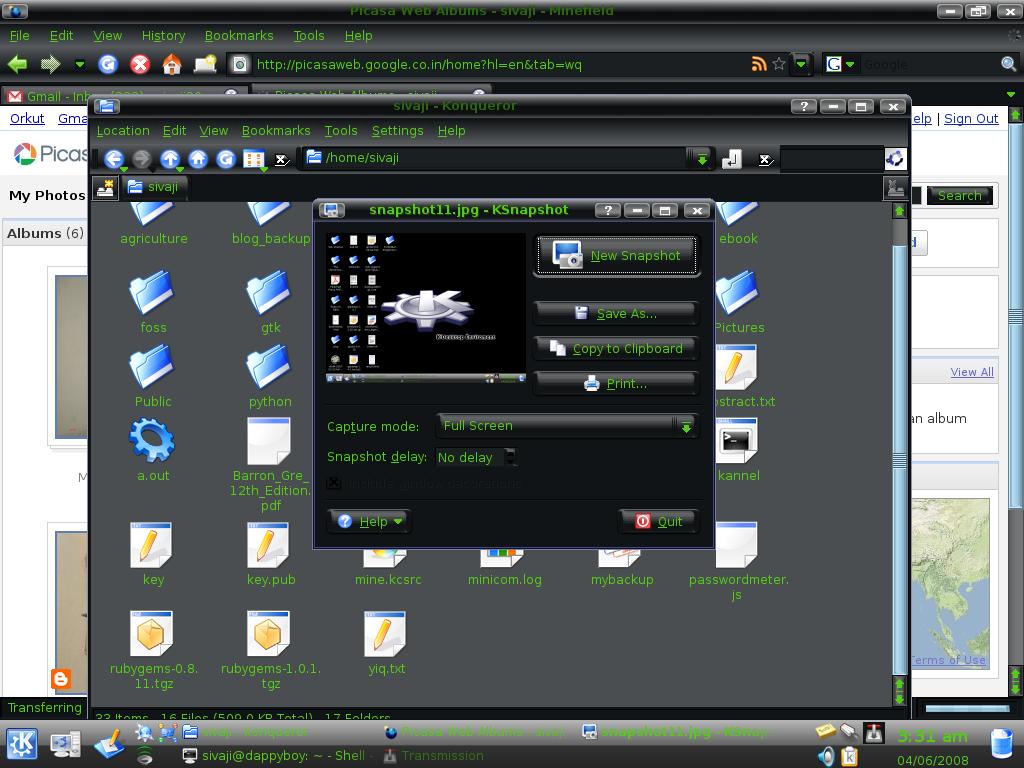The image size is (1024, 768).
Task: Open new tab icon in Konqueror tab bar
Action: pos(105,187)
